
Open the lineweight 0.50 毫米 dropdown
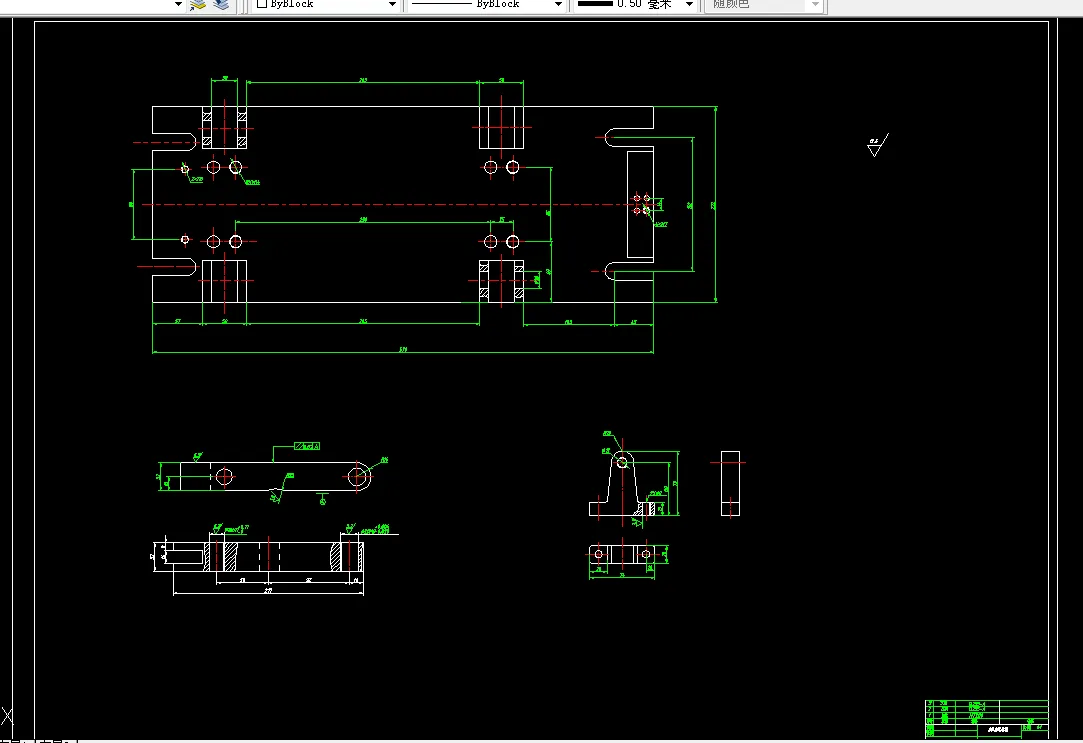click(x=635, y=4)
